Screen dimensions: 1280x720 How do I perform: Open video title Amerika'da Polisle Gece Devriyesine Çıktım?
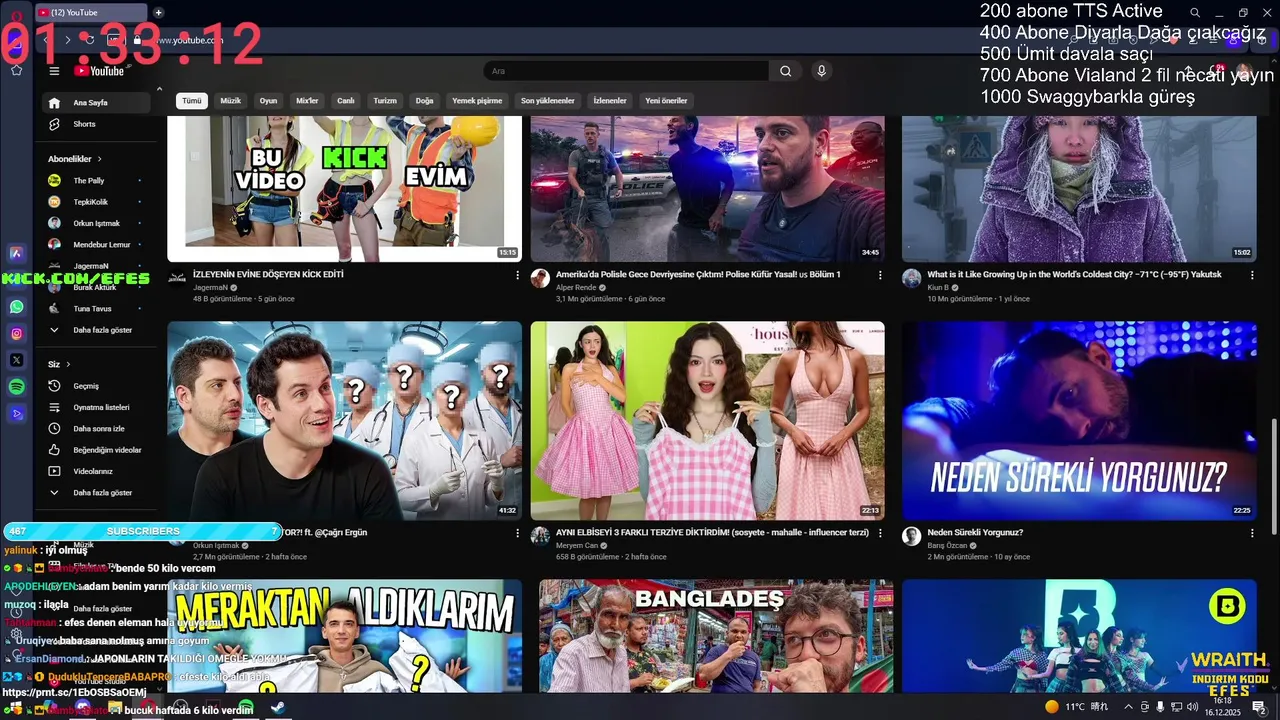coord(698,274)
